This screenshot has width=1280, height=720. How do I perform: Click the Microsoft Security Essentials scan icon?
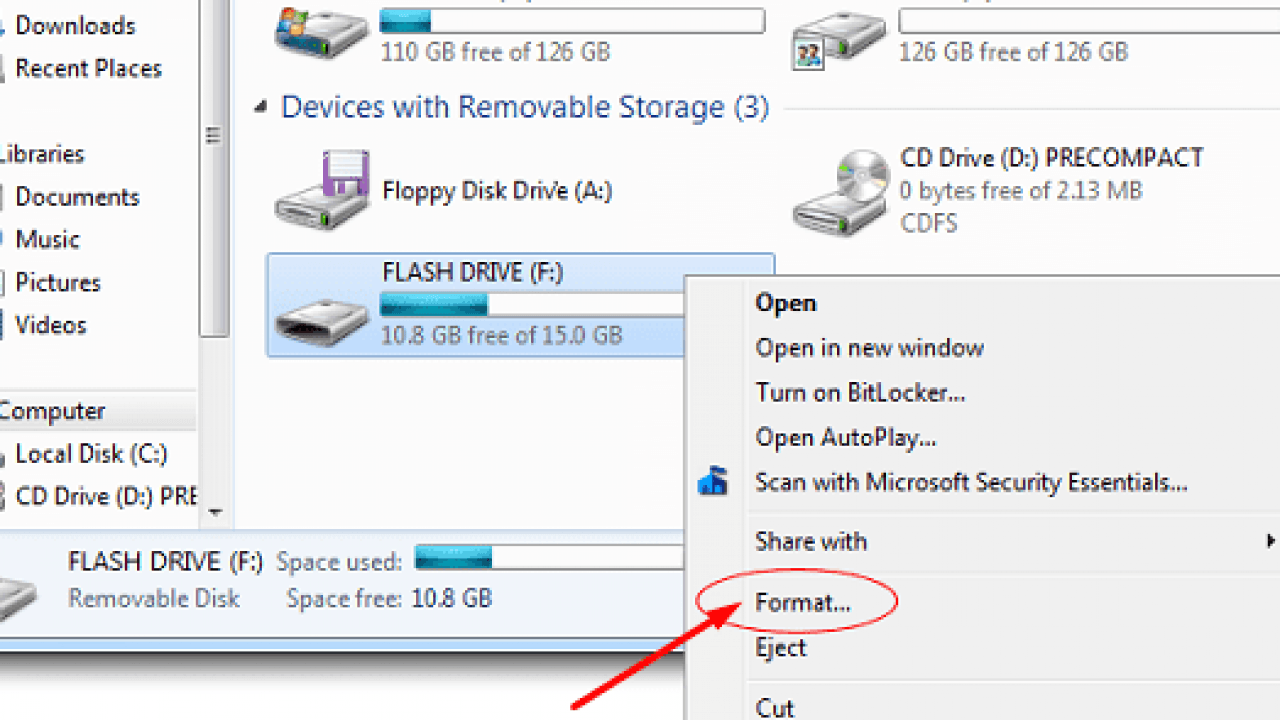click(x=713, y=482)
